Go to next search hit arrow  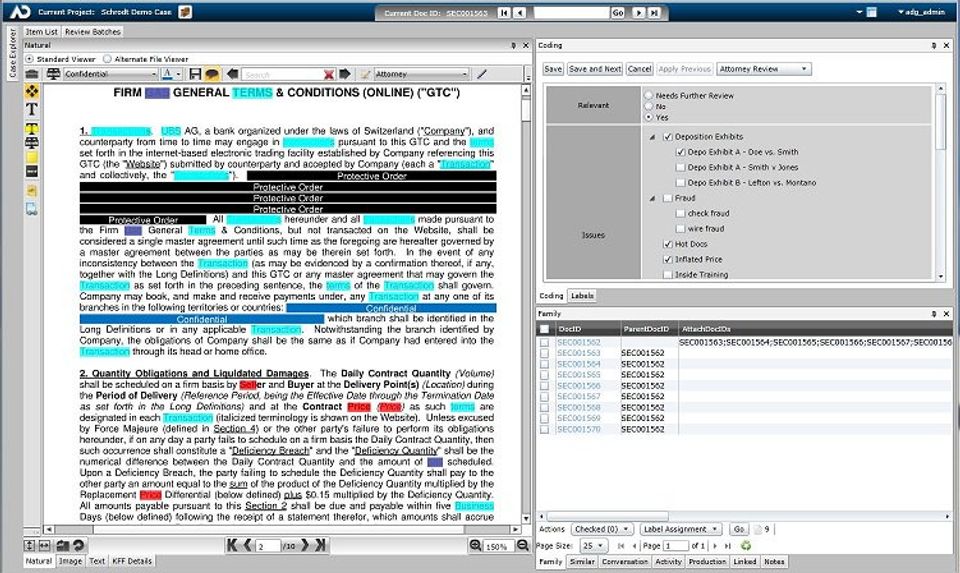[x=345, y=74]
